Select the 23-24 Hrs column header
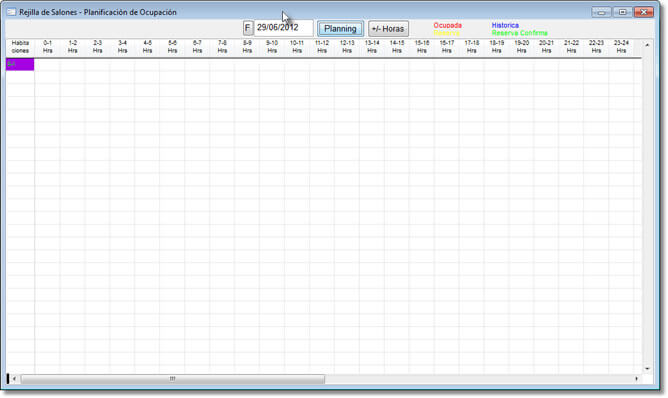The image size is (668, 398). [621, 47]
